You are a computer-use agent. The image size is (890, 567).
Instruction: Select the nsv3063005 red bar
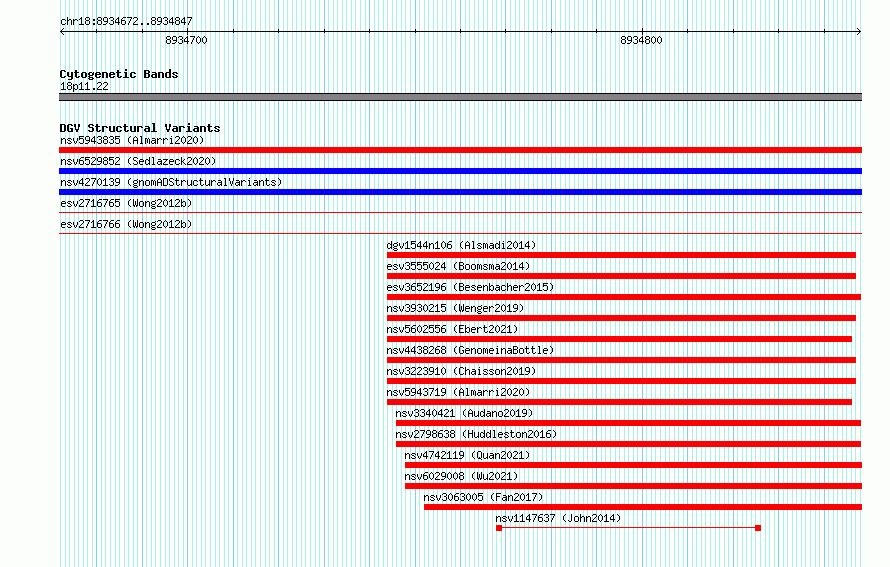click(643, 507)
